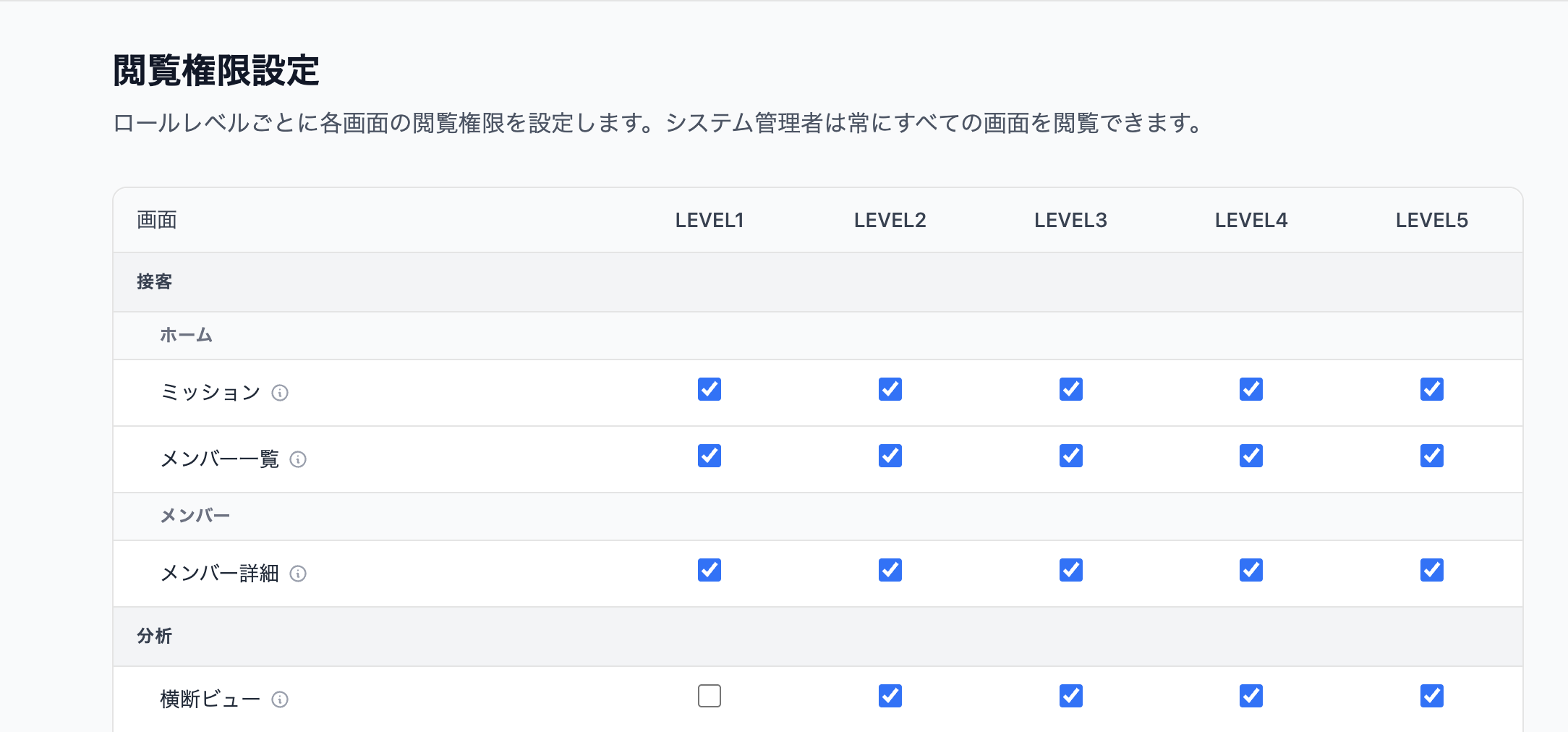Click the ミッション row label
This screenshot has height=732, width=1568.
pos(210,393)
